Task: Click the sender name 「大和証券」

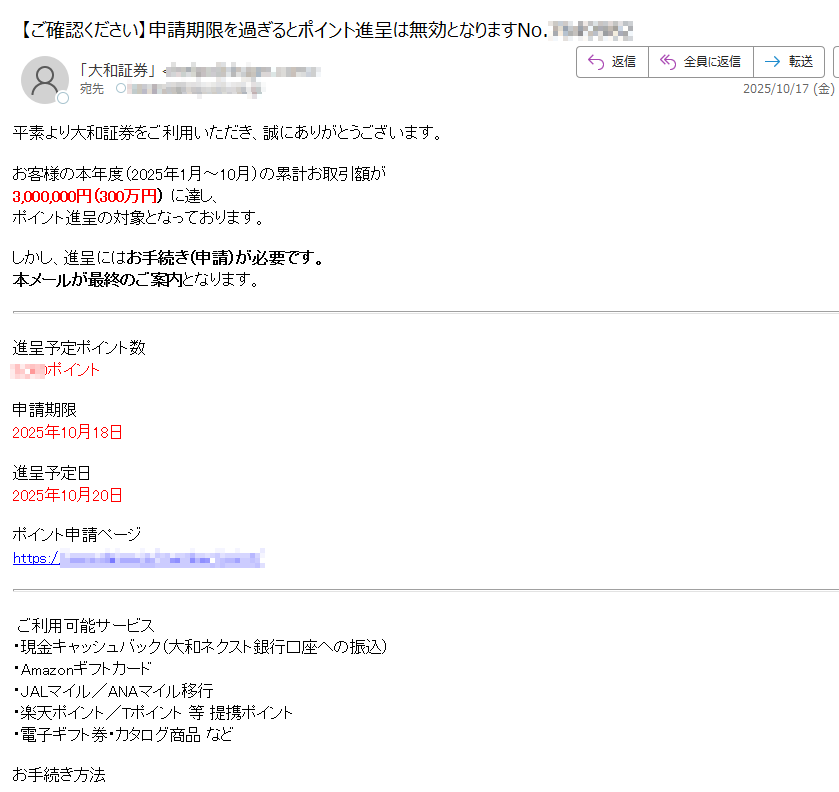Action: coord(116,71)
